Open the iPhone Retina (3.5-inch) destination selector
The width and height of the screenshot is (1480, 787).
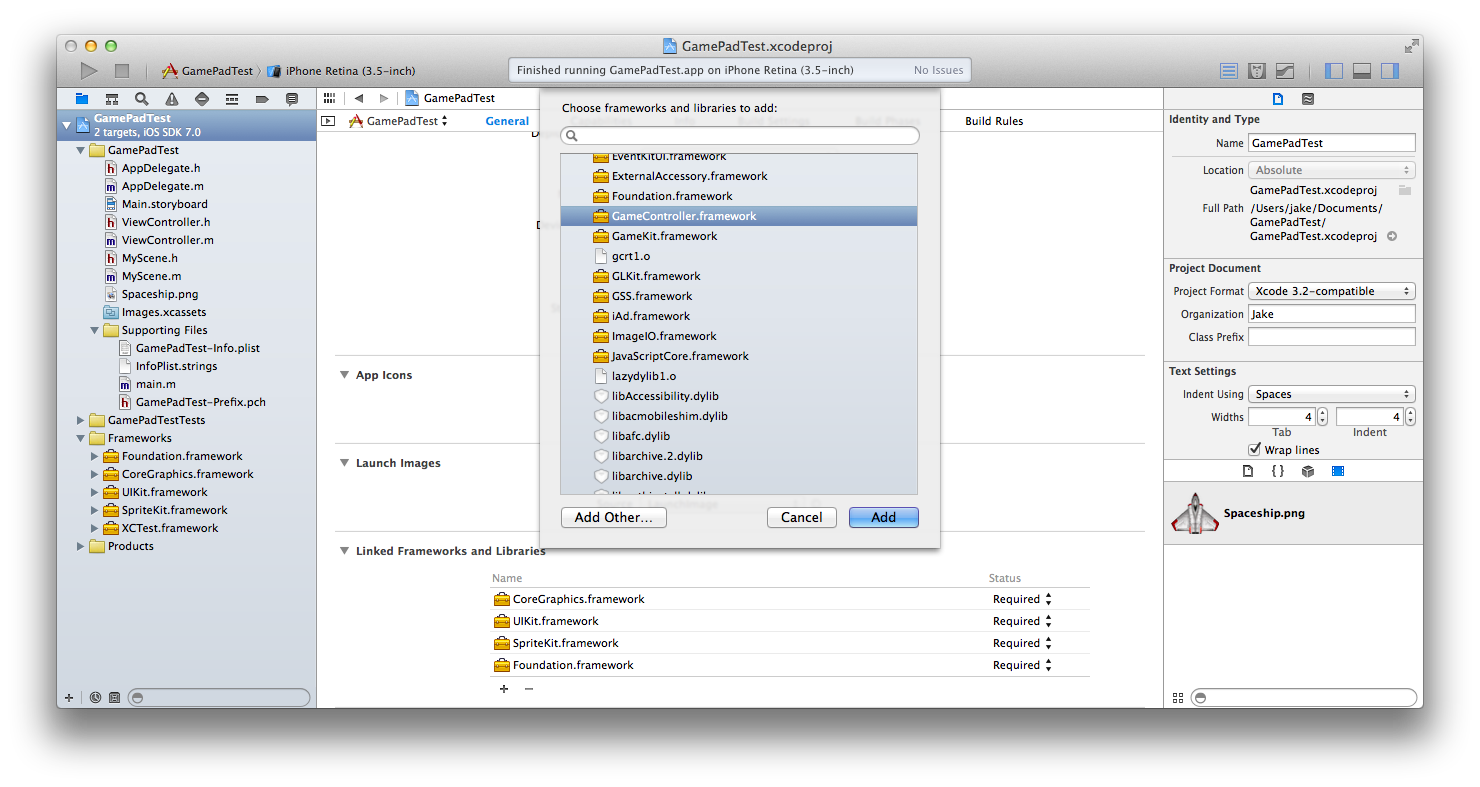click(341, 71)
